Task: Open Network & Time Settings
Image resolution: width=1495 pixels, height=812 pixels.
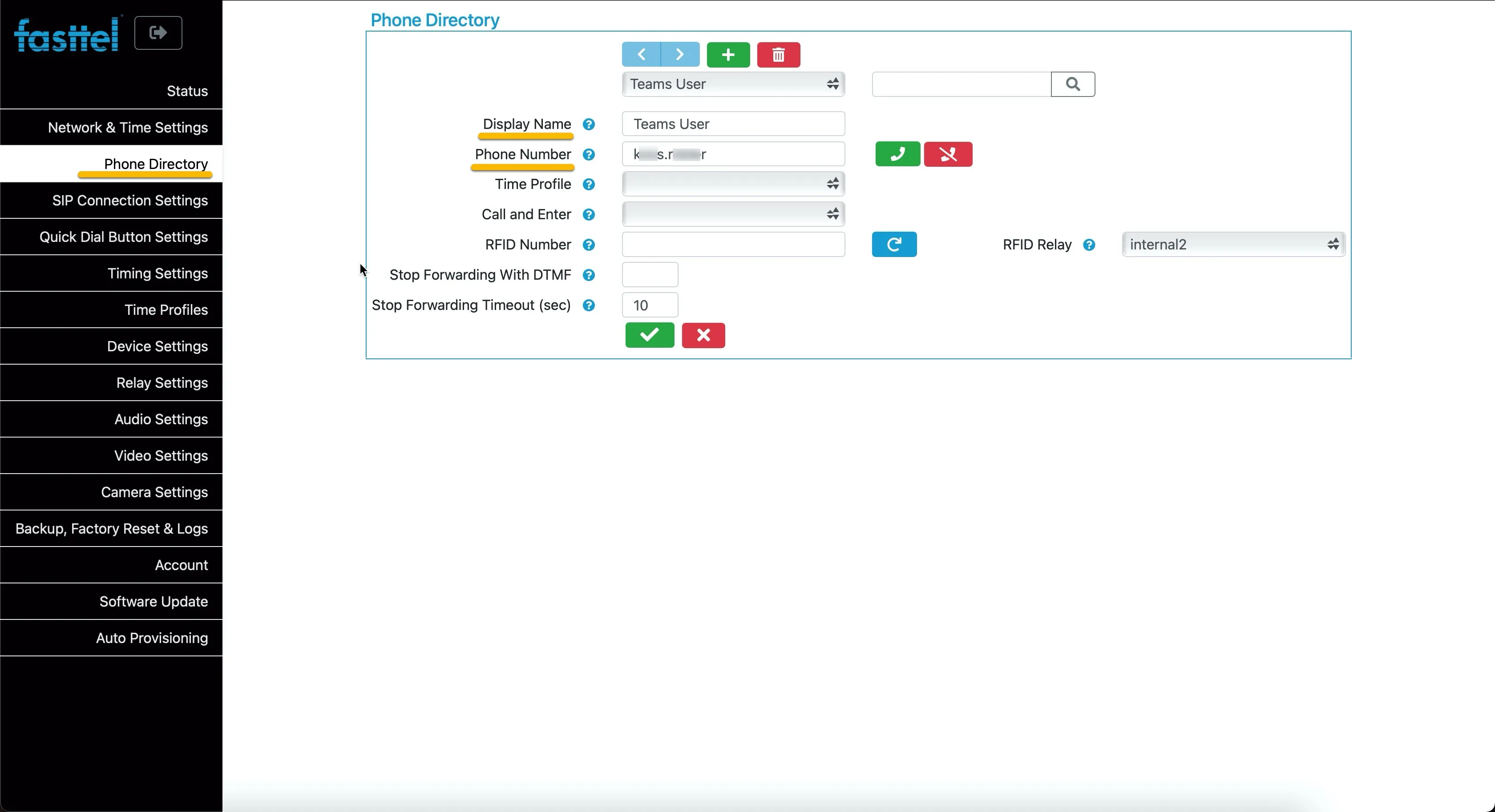Action: [111, 128]
